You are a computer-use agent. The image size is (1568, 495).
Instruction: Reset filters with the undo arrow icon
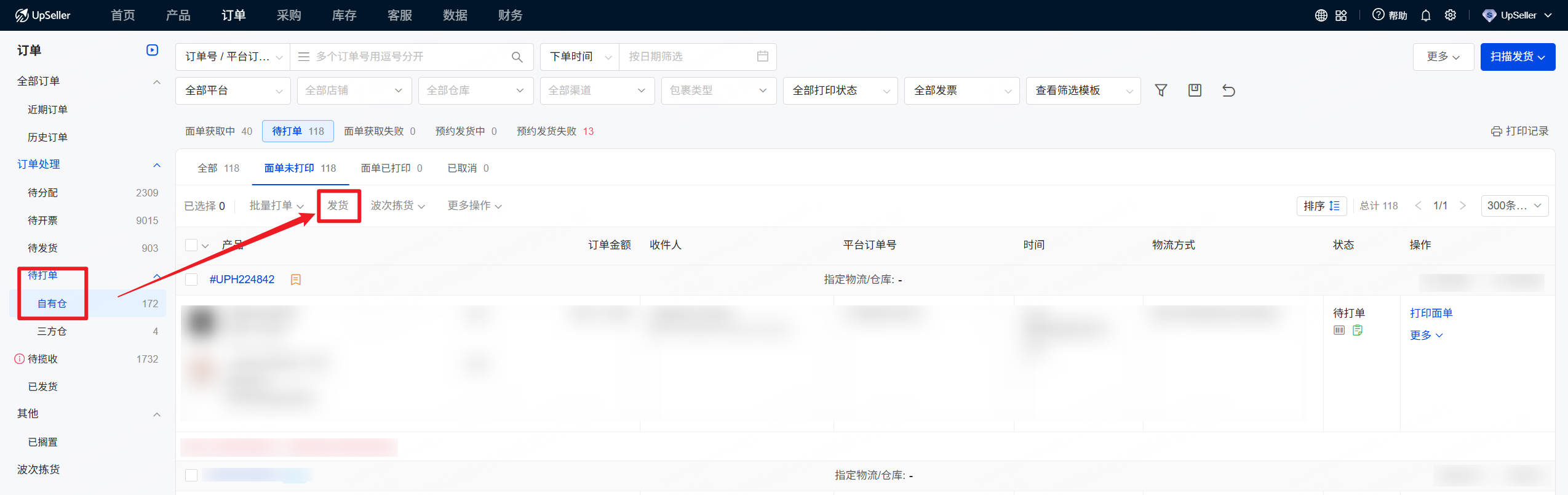click(x=1228, y=91)
